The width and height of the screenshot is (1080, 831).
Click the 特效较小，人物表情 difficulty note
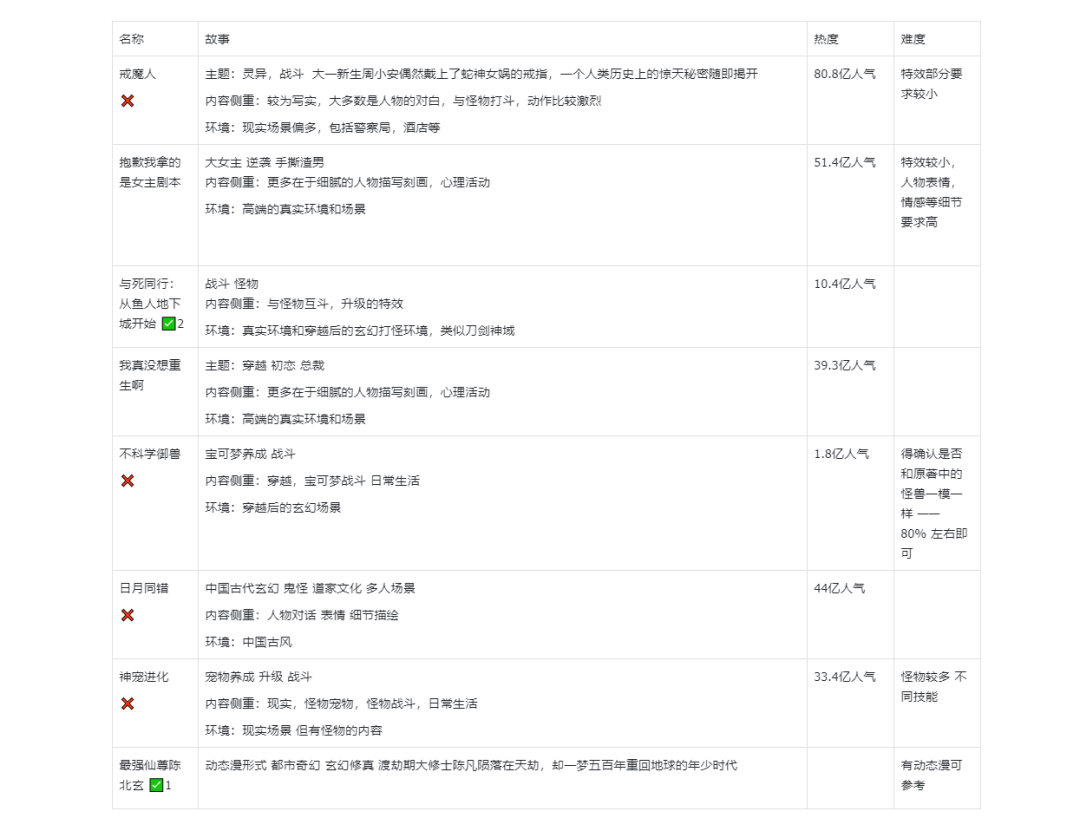932,192
